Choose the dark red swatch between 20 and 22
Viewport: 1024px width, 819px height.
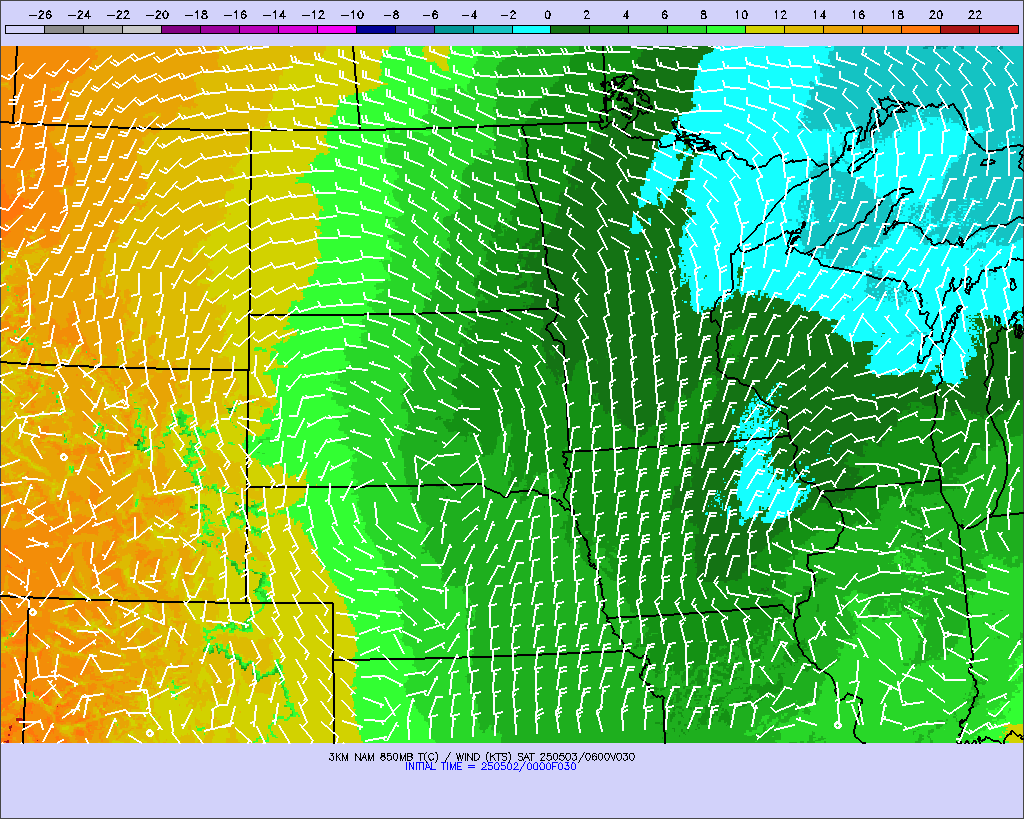(x=961, y=29)
